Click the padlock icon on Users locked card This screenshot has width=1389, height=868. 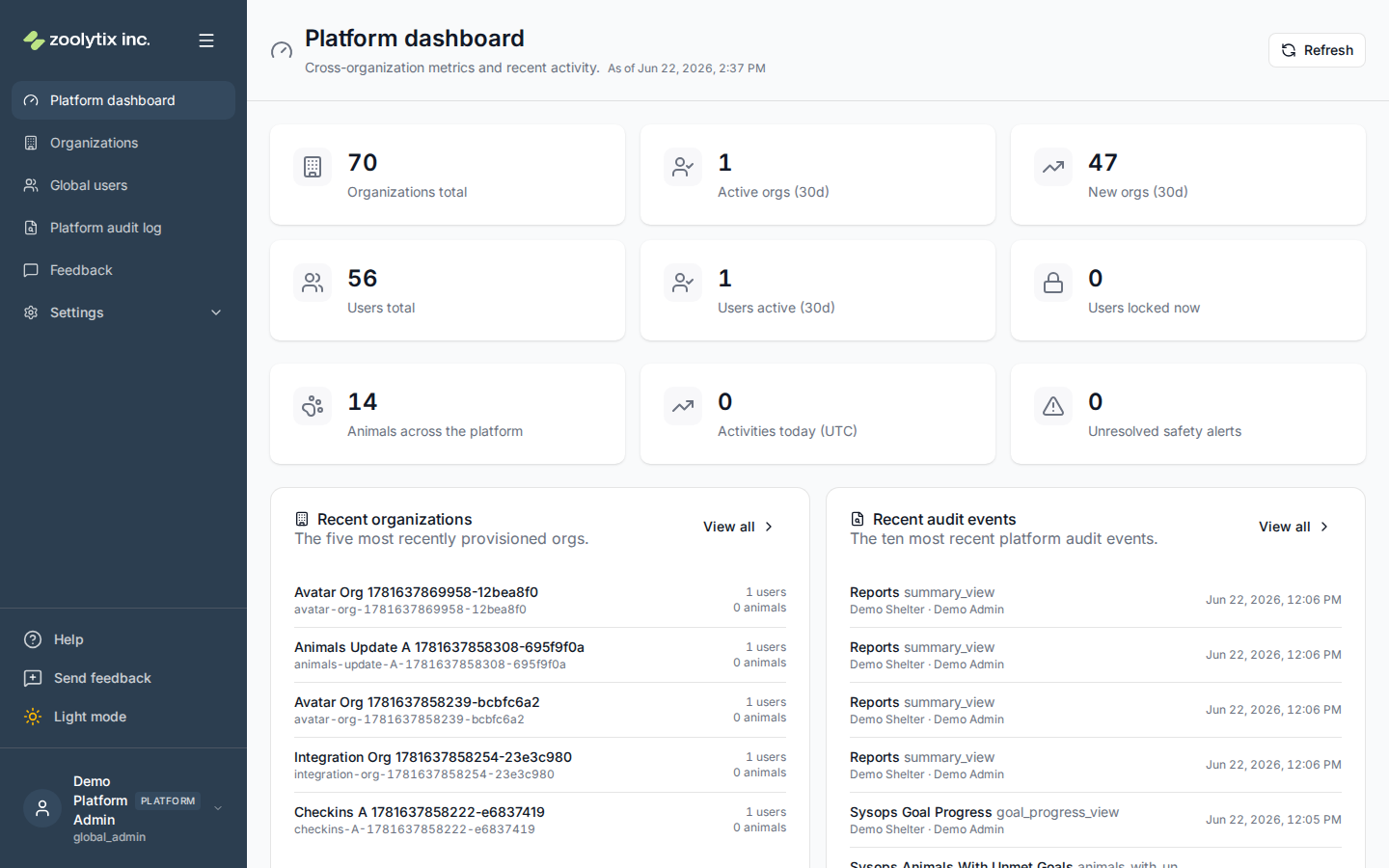(1053, 283)
